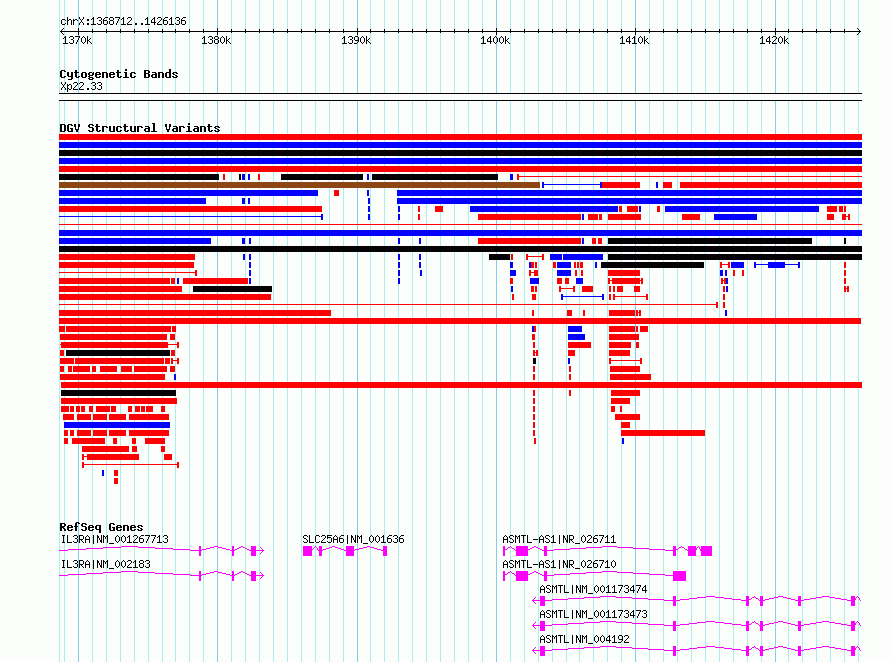Open the SLC25A6|NM_001636 gene label

coord(353,539)
